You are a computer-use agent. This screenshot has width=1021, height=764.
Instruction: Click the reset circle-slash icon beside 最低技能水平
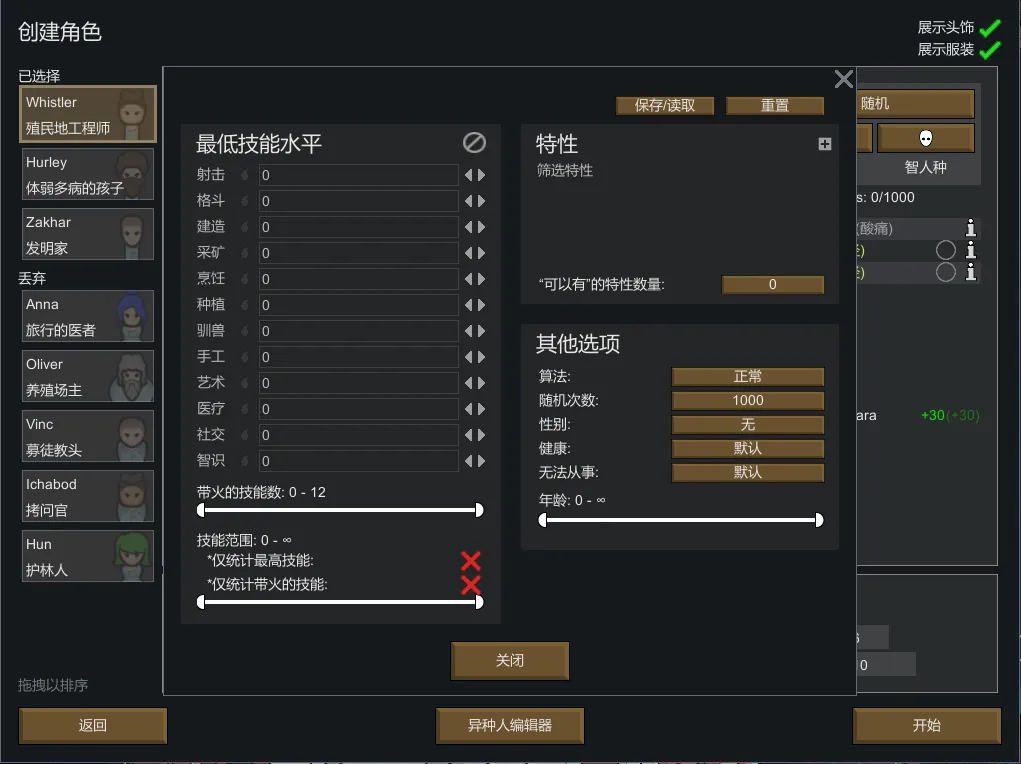[x=474, y=143]
